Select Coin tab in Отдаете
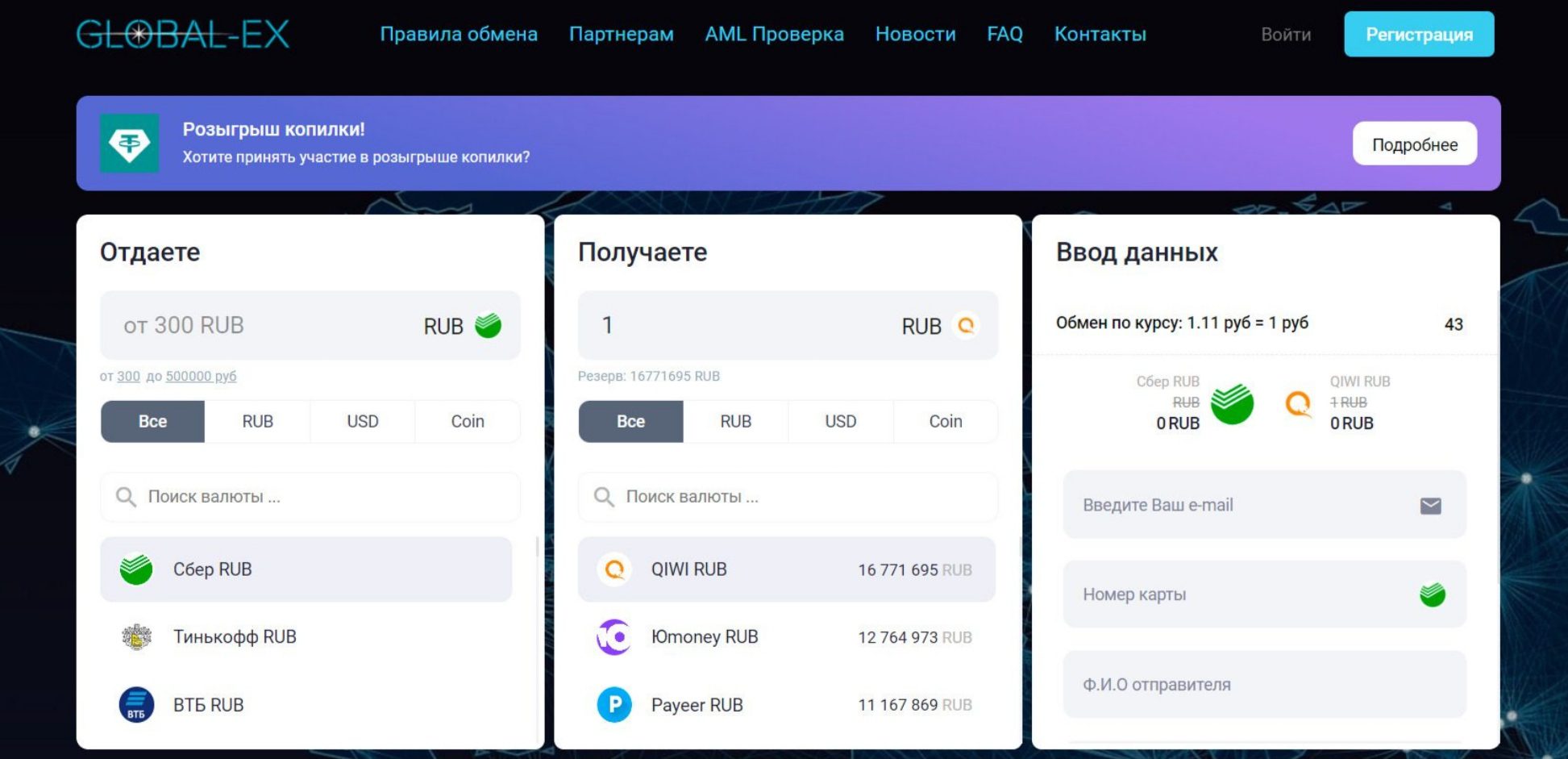The width and height of the screenshot is (1568, 759). 468,421
